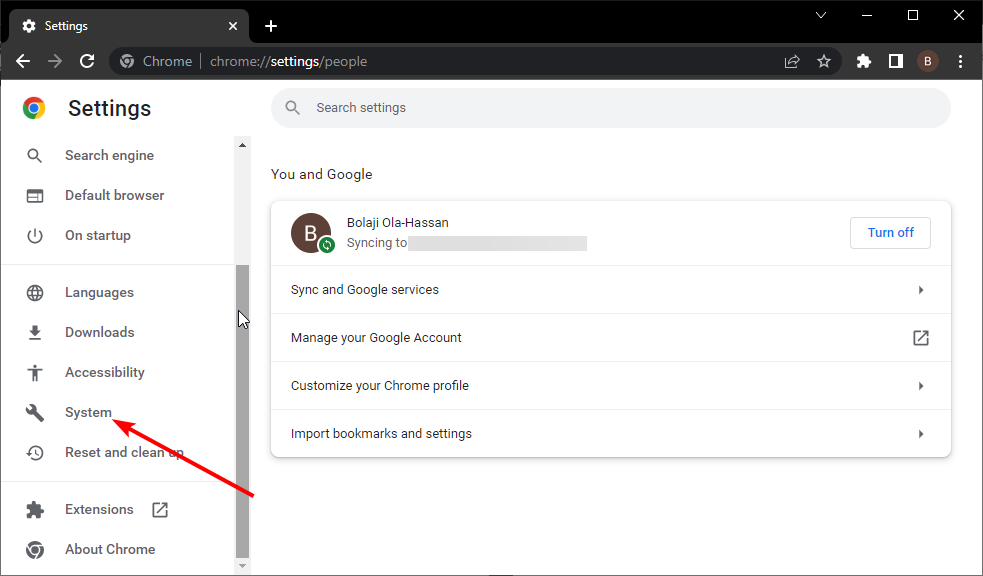
Task: Open Reset and clean up
Action: click(x=124, y=453)
